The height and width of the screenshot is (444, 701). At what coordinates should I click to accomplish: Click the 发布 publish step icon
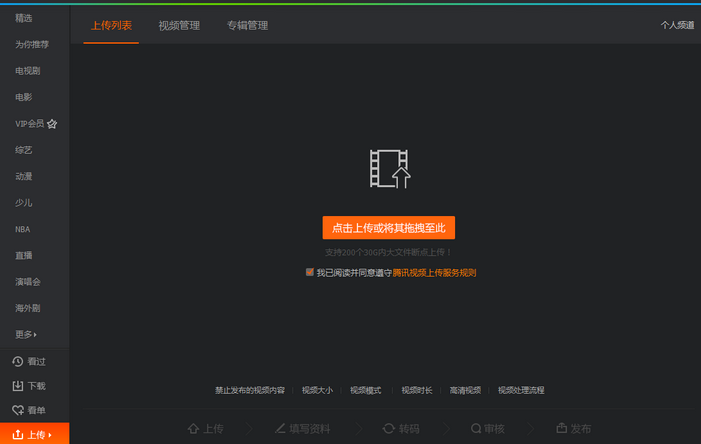tap(561, 428)
